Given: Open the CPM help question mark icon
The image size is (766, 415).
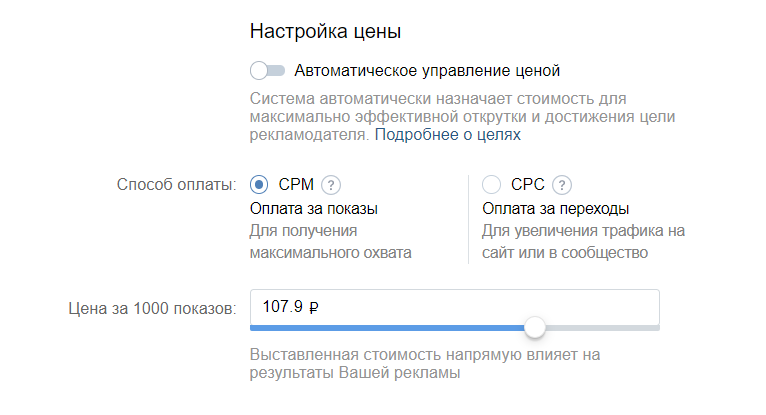Looking at the screenshot, I should point(331,185).
